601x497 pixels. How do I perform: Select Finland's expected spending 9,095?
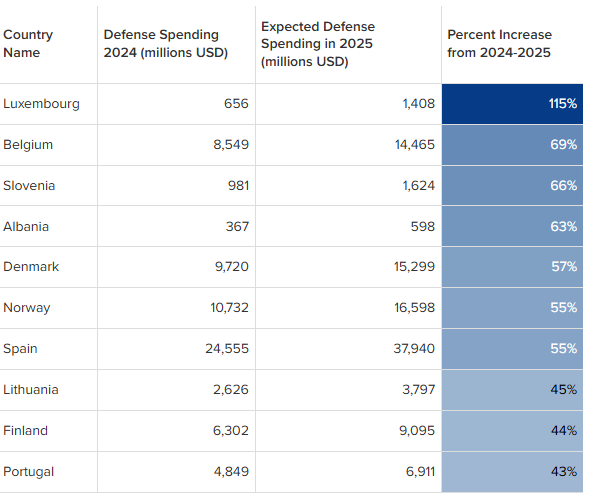417,431
